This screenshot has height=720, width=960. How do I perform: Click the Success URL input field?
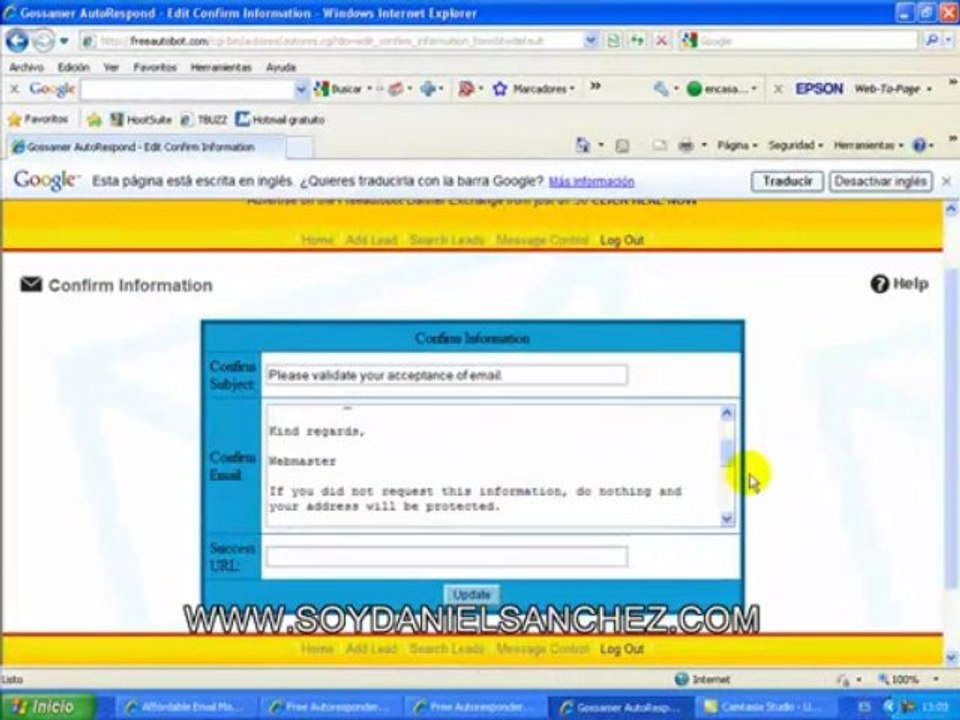[446, 556]
